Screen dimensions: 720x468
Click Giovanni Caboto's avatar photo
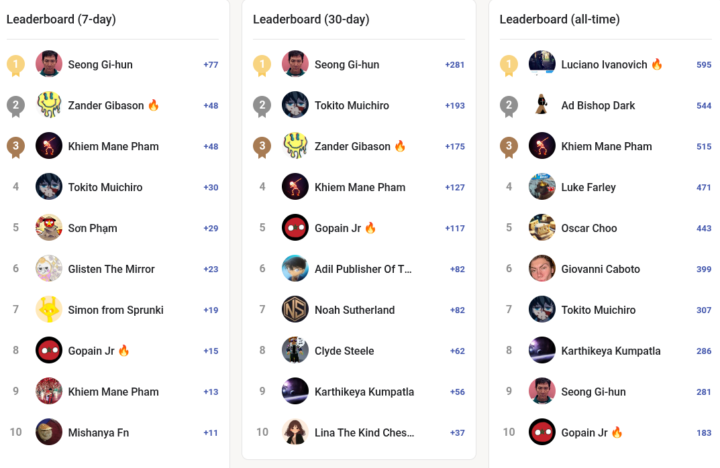coord(542,269)
